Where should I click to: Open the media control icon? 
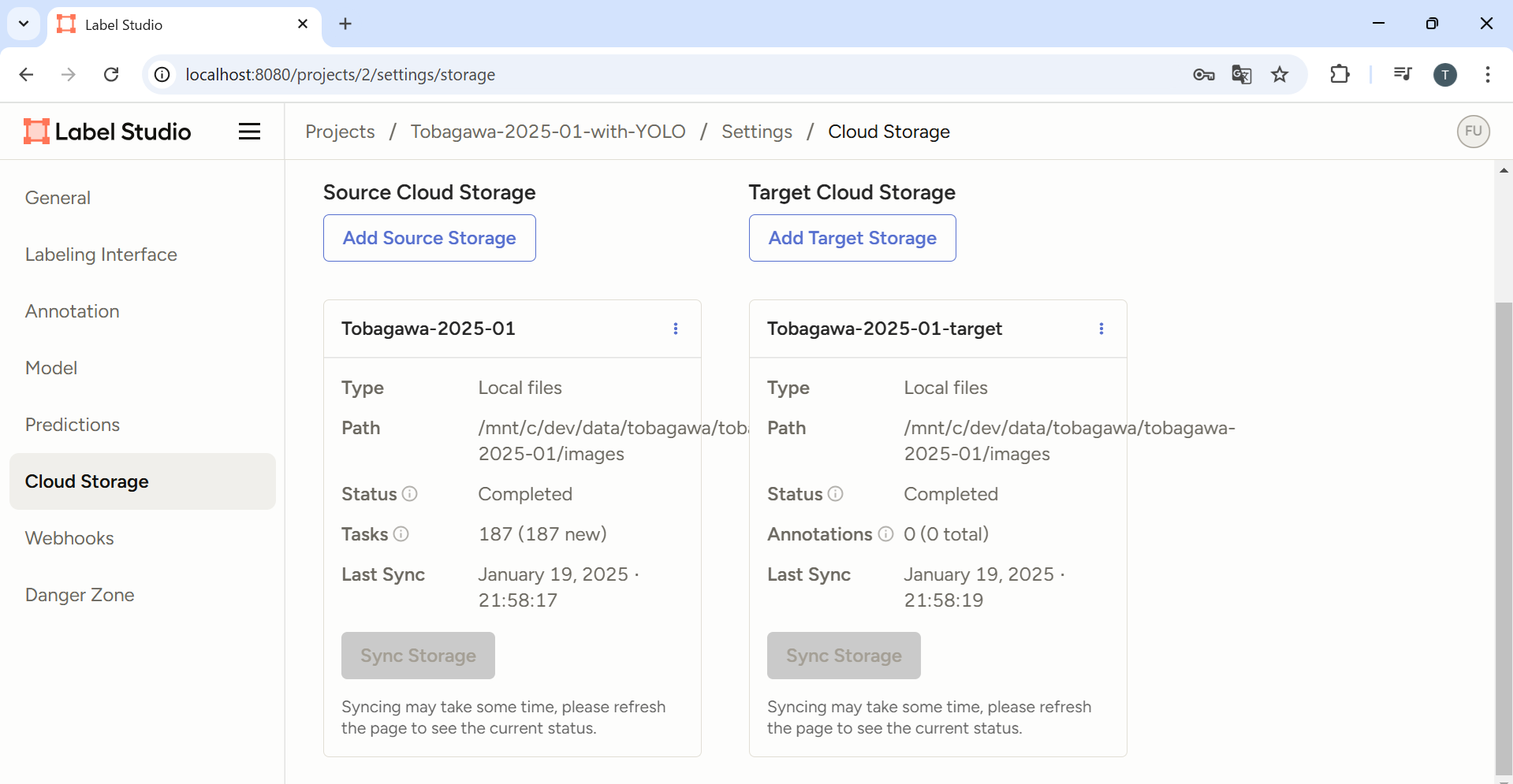click(1403, 74)
